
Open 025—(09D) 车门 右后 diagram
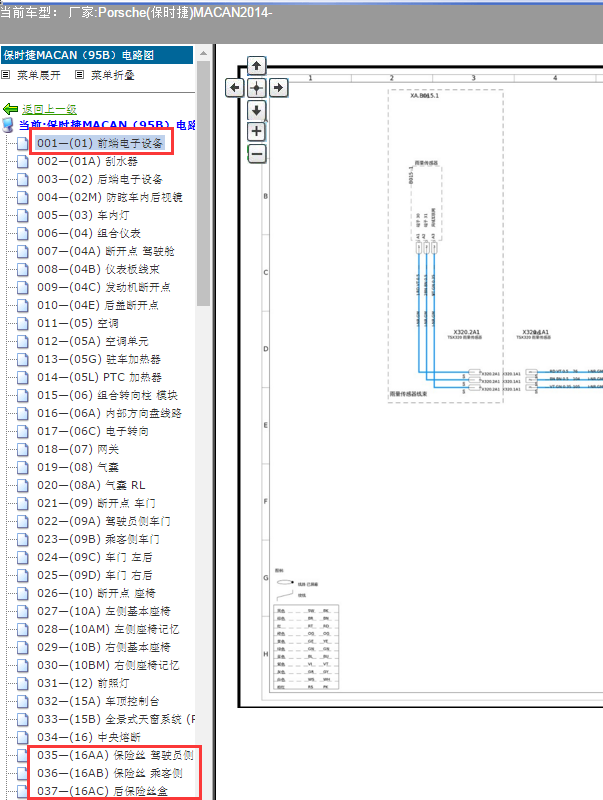(95, 575)
